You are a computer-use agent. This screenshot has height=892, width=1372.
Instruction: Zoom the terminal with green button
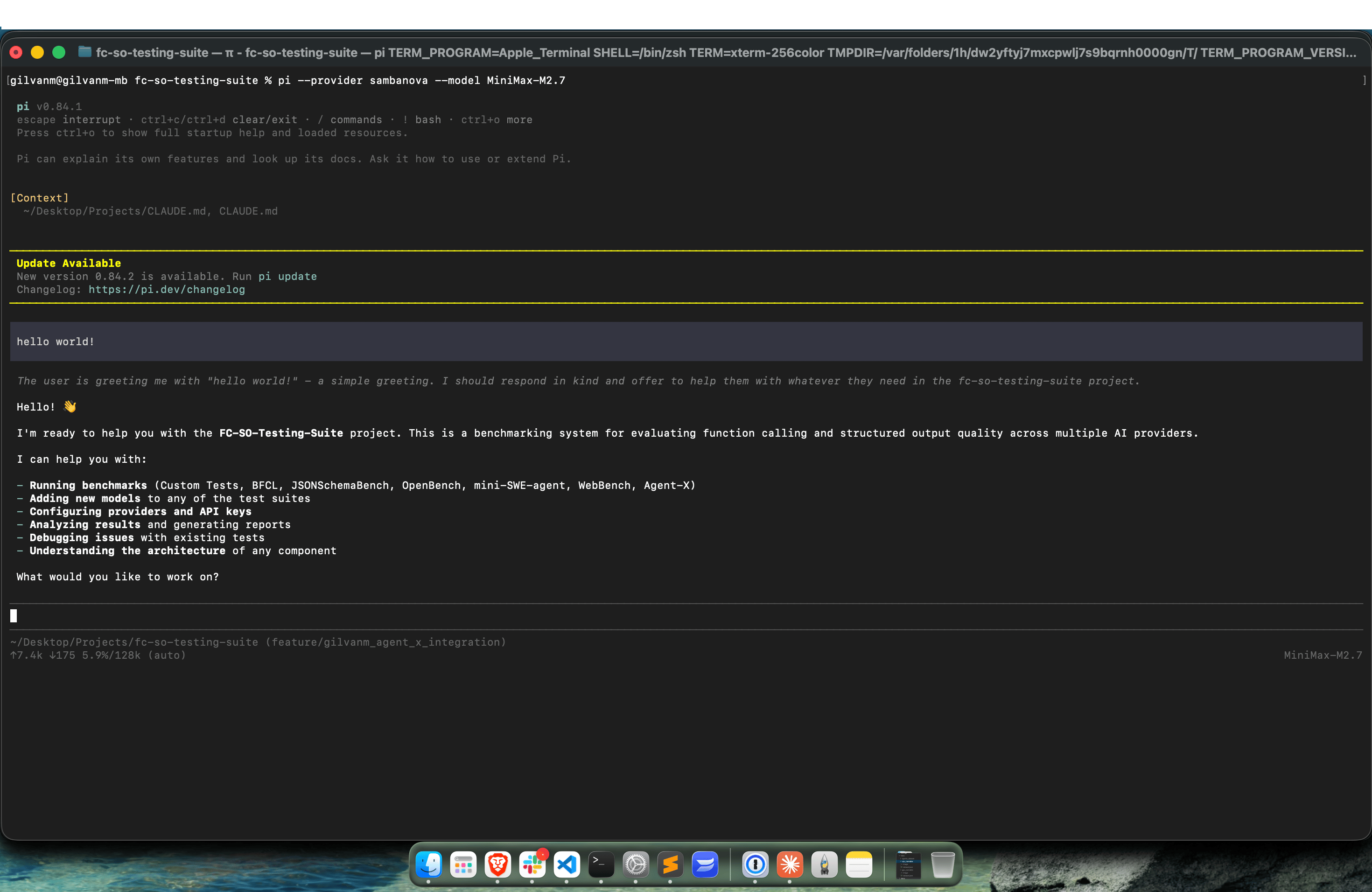pyautogui.click(x=59, y=52)
